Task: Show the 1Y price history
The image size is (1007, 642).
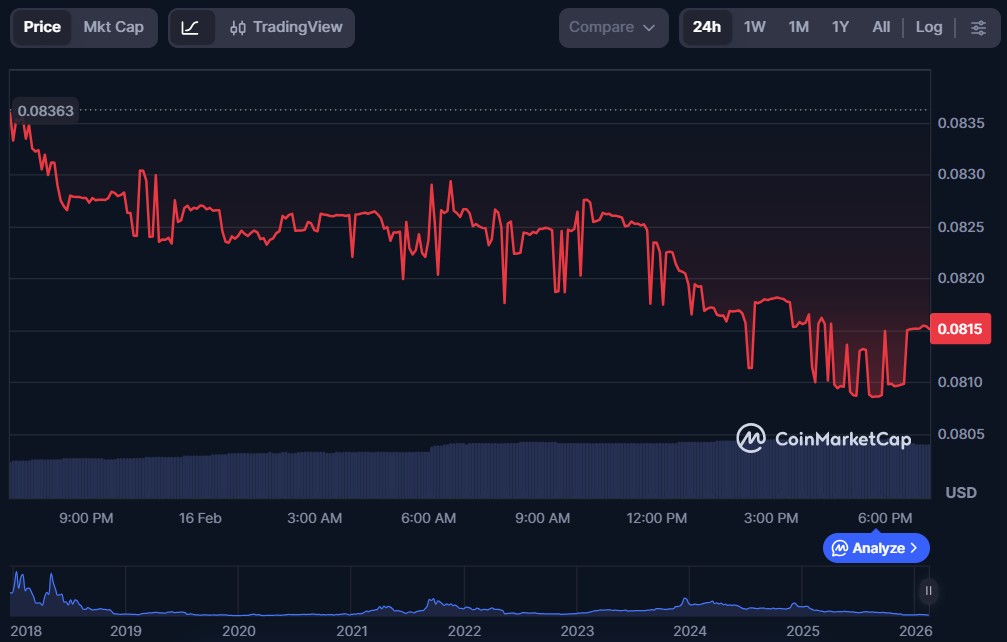Action: (x=840, y=27)
